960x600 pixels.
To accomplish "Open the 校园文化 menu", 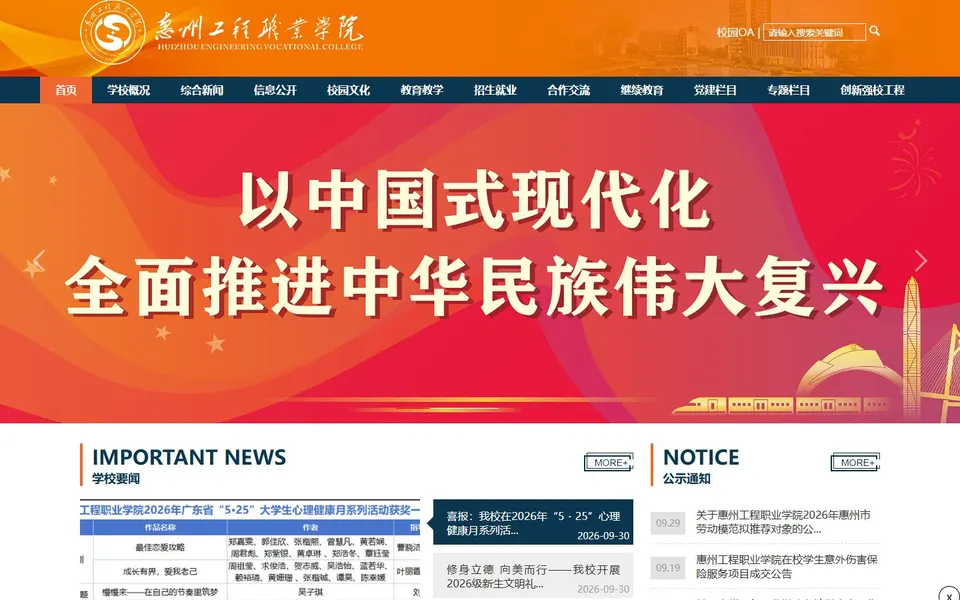I will (348, 90).
